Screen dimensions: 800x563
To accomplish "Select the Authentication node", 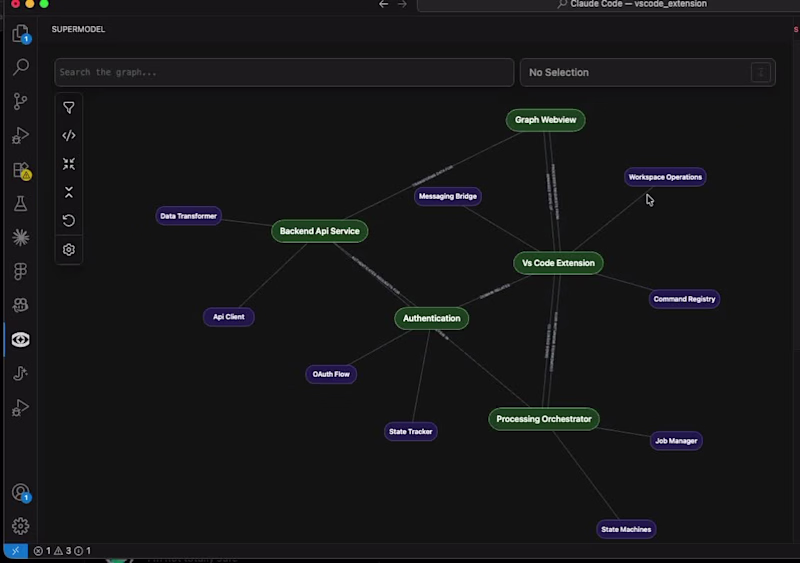I will tap(432, 318).
